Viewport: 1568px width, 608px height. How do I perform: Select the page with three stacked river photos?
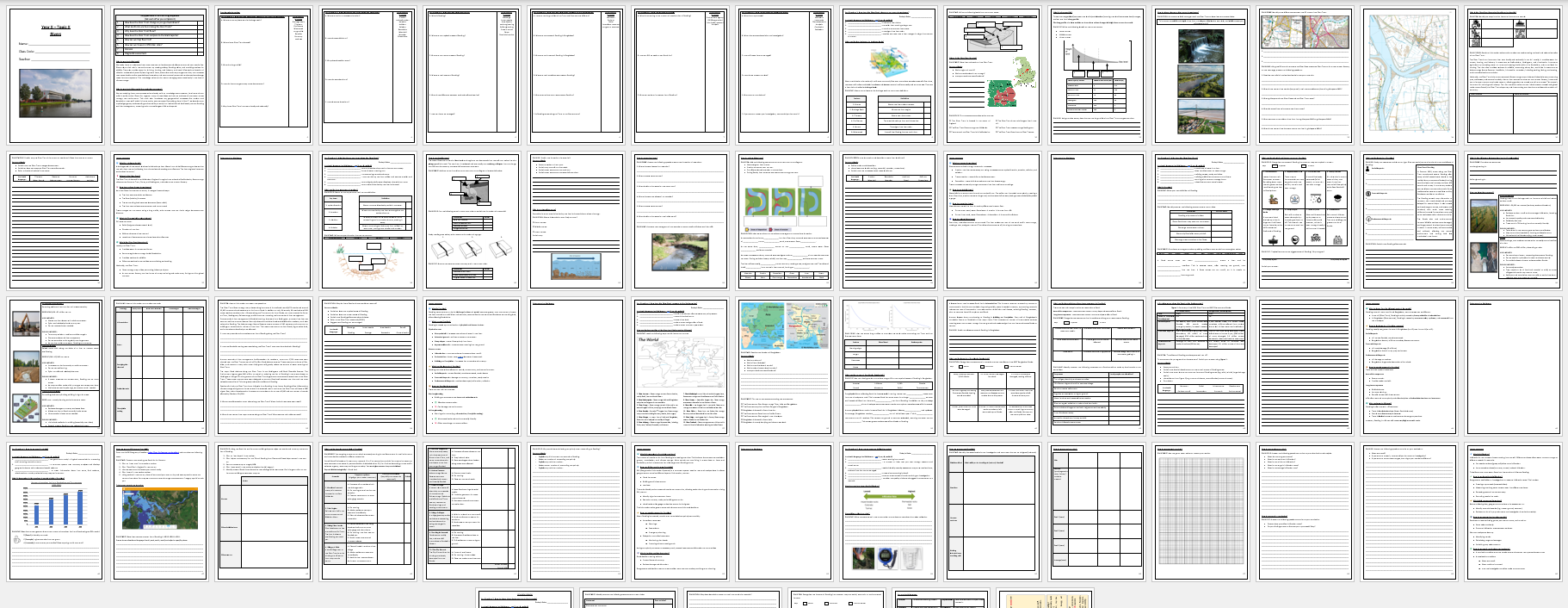[x=1201, y=76]
